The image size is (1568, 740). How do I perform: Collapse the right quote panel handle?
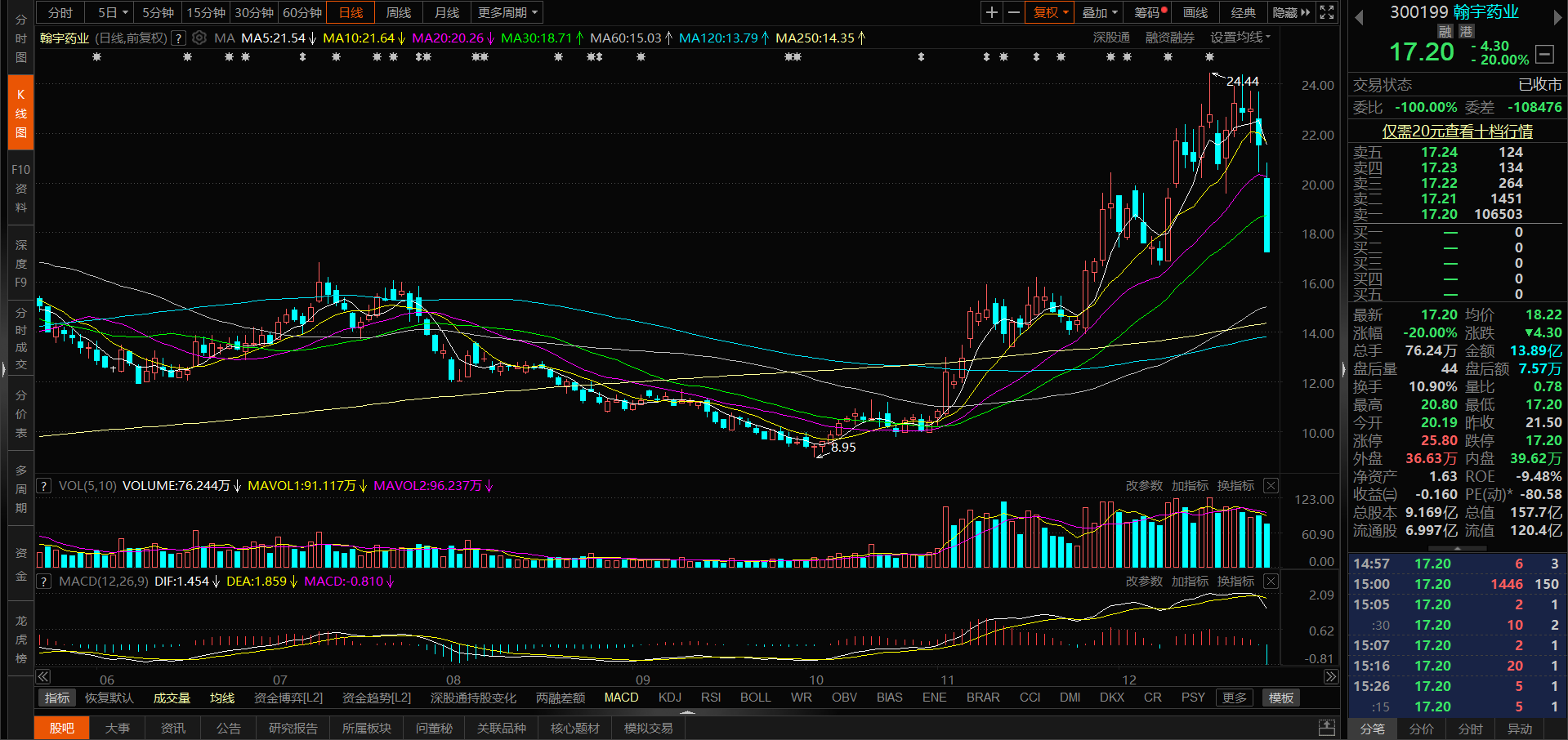pos(1343,370)
